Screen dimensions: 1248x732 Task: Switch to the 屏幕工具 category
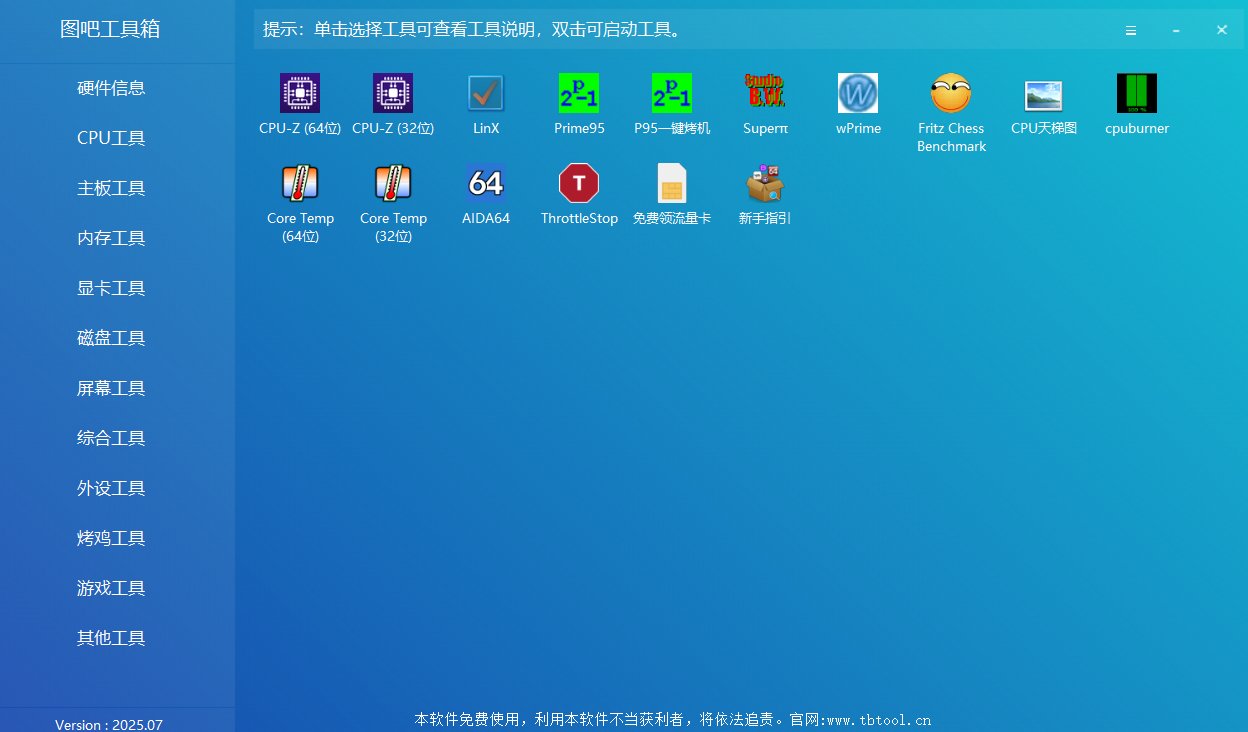(x=111, y=388)
